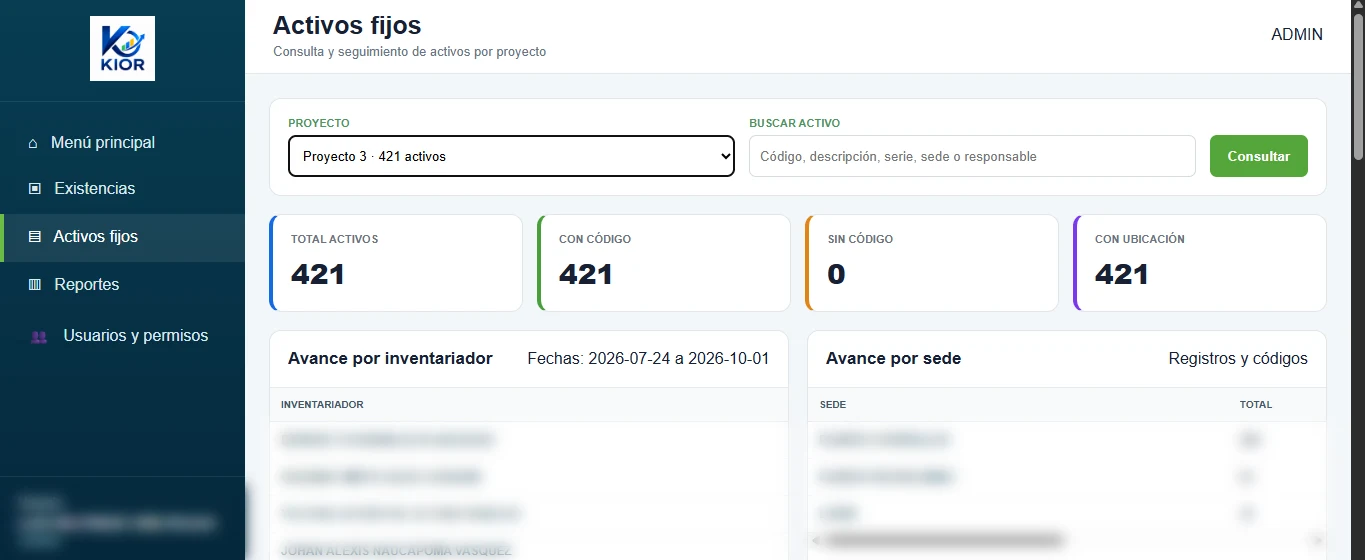Click the Total column header
Image resolution: width=1365 pixels, height=560 pixels.
pos(1256,405)
